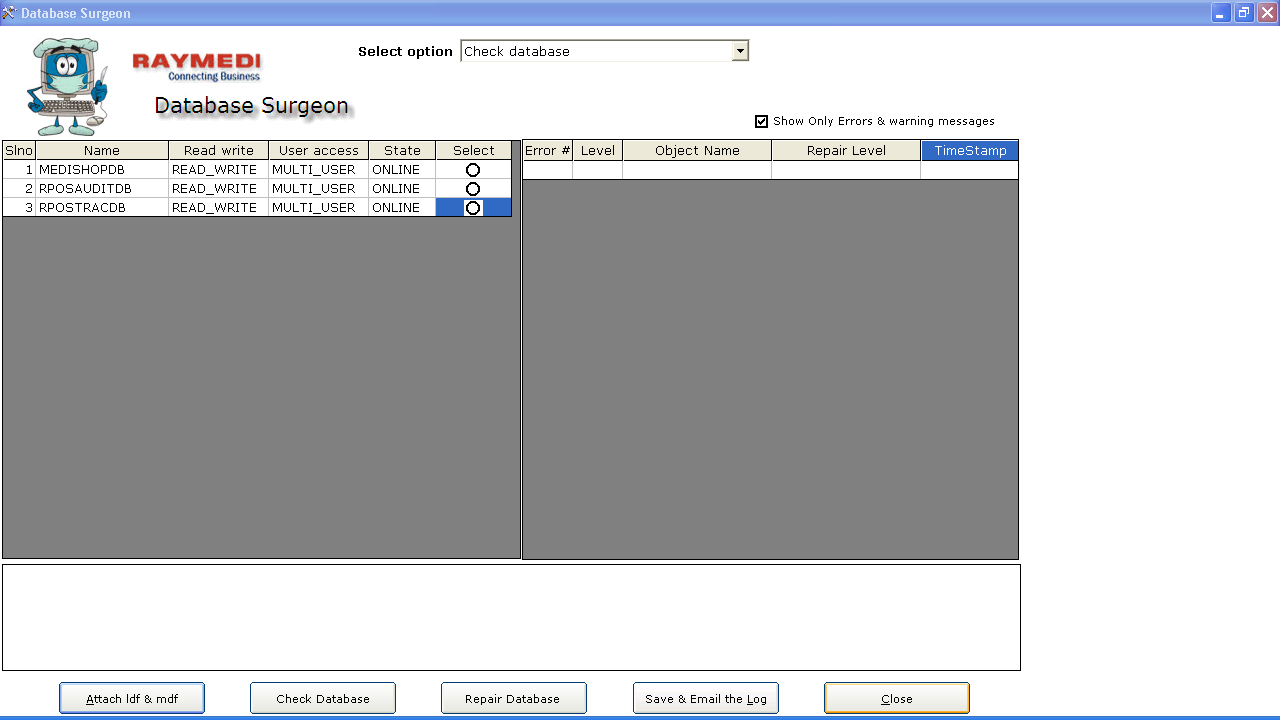This screenshot has height=720, width=1280.
Task: Toggle Show Only Errors & warning messages
Action: pos(762,121)
